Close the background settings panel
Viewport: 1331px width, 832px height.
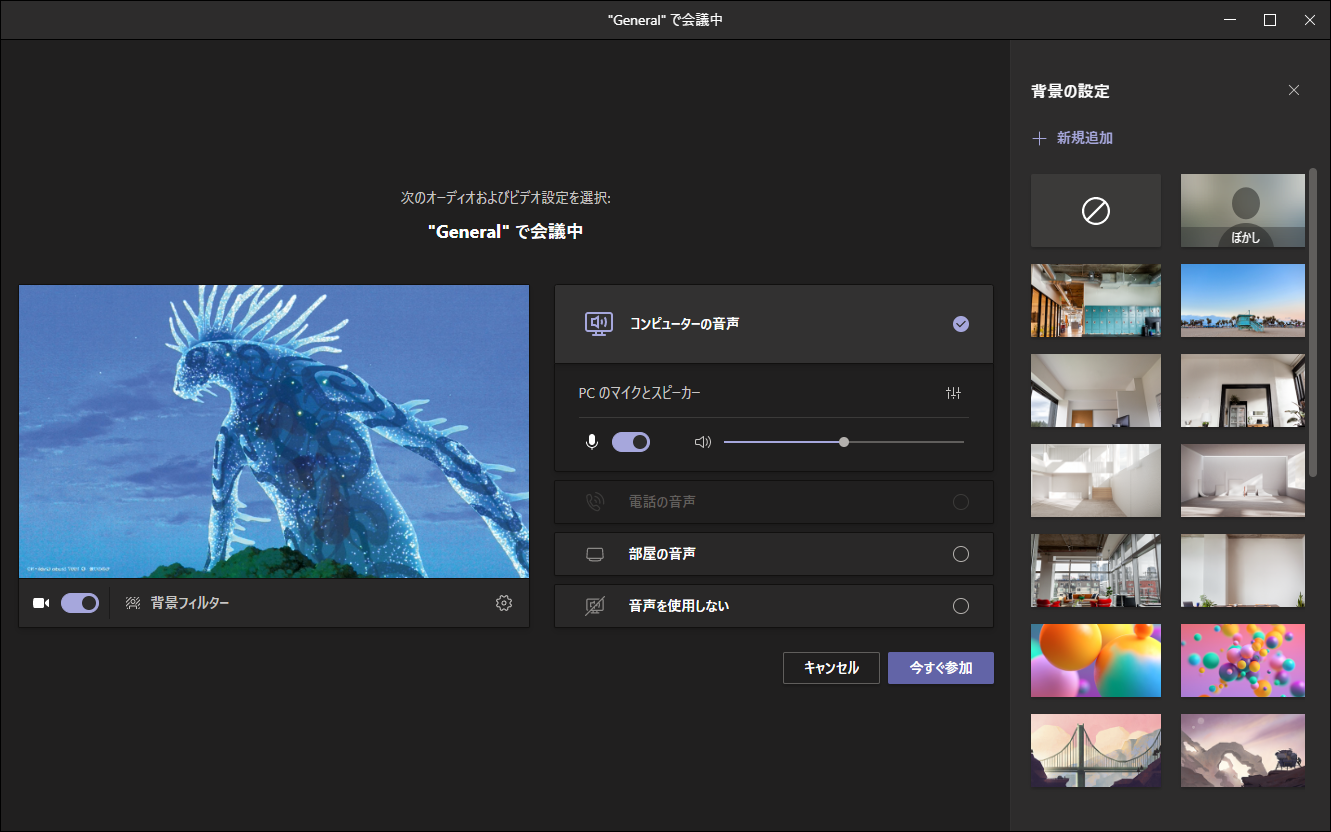click(1294, 90)
